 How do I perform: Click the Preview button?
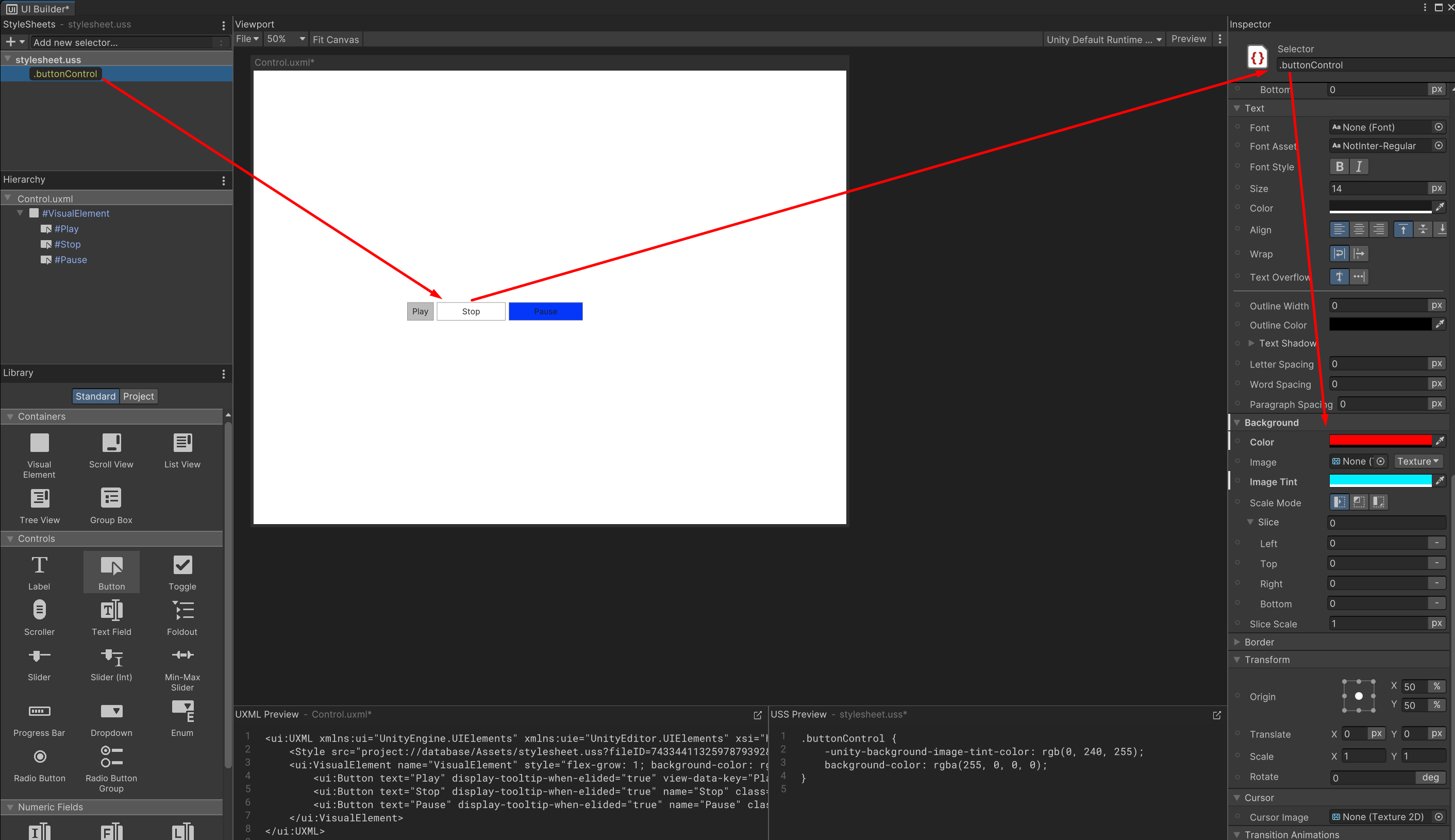[1189, 39]
